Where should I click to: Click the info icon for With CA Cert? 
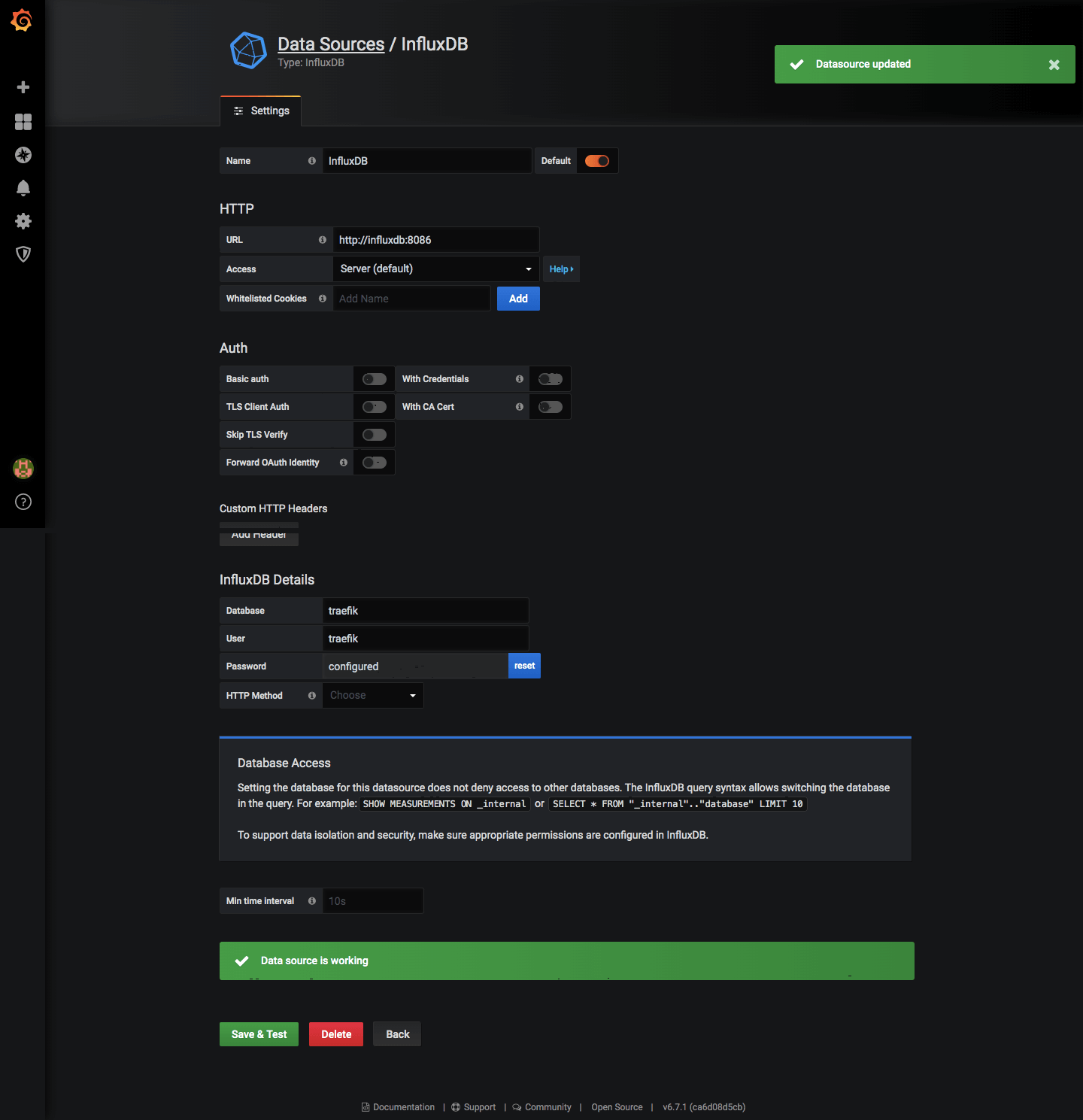pos(520,407)
